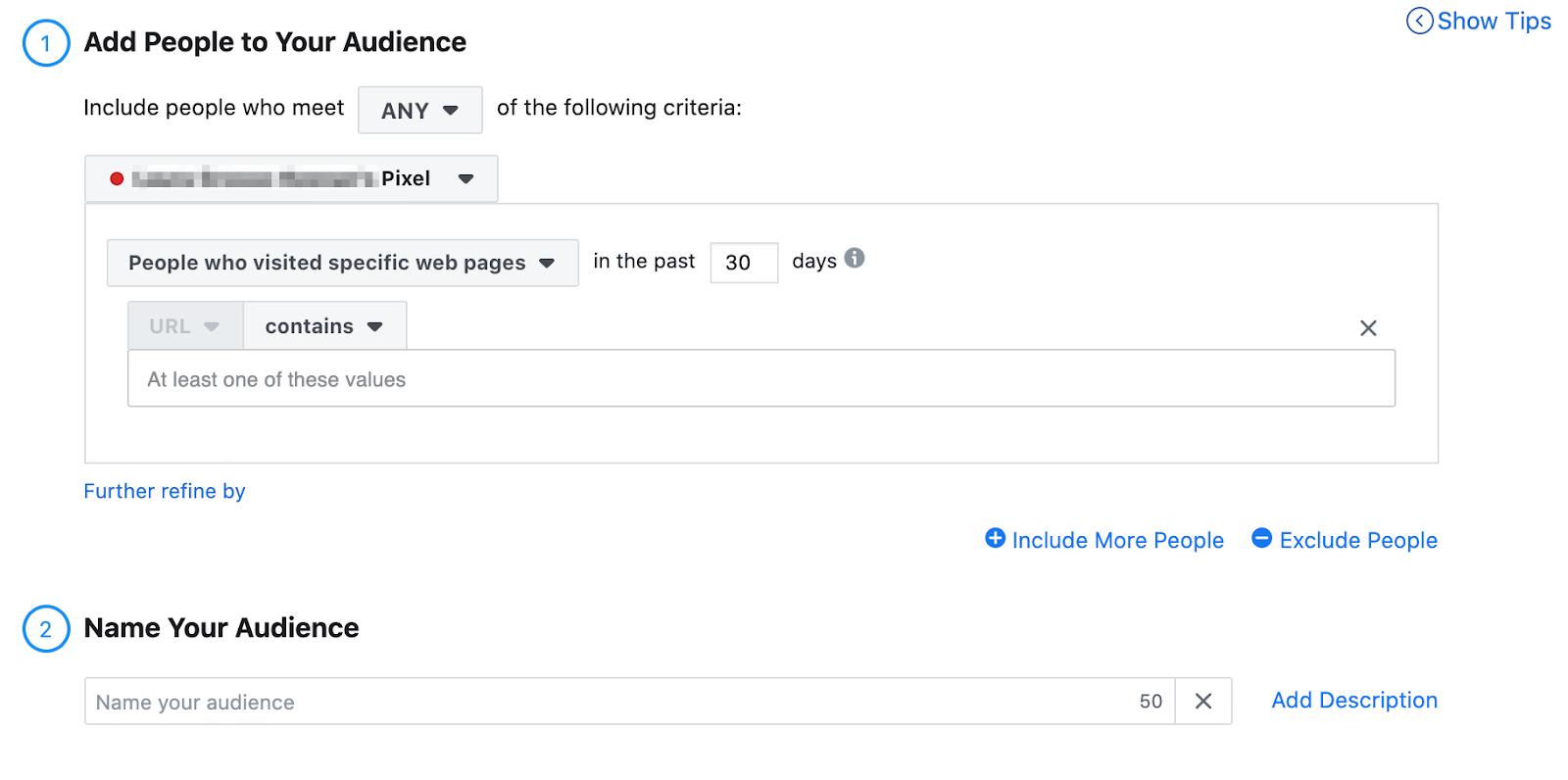1568x780 pixels.
Task: Open the greyed URL dropdown
Action: [x=185, y=326]
